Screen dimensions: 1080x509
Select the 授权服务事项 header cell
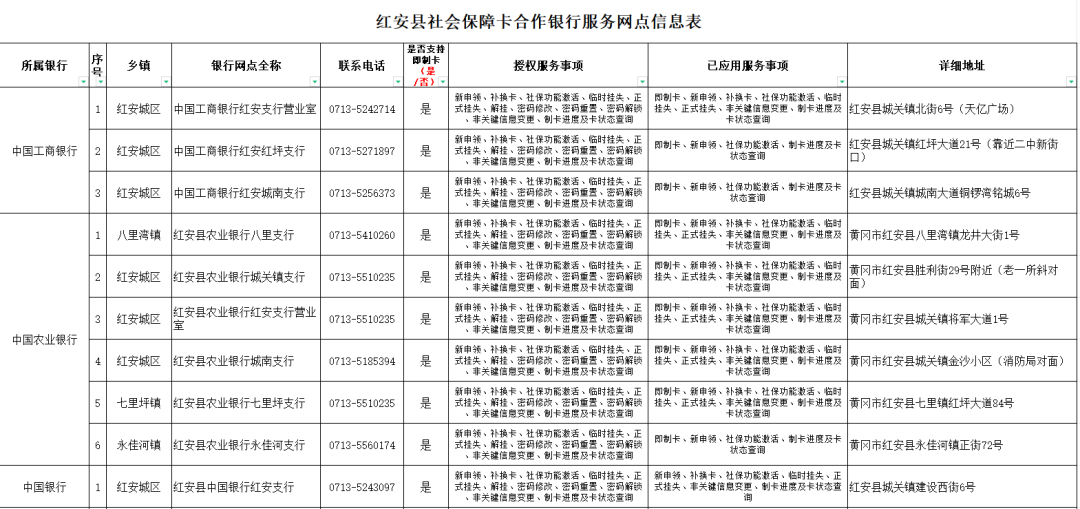tap(548, 65)
